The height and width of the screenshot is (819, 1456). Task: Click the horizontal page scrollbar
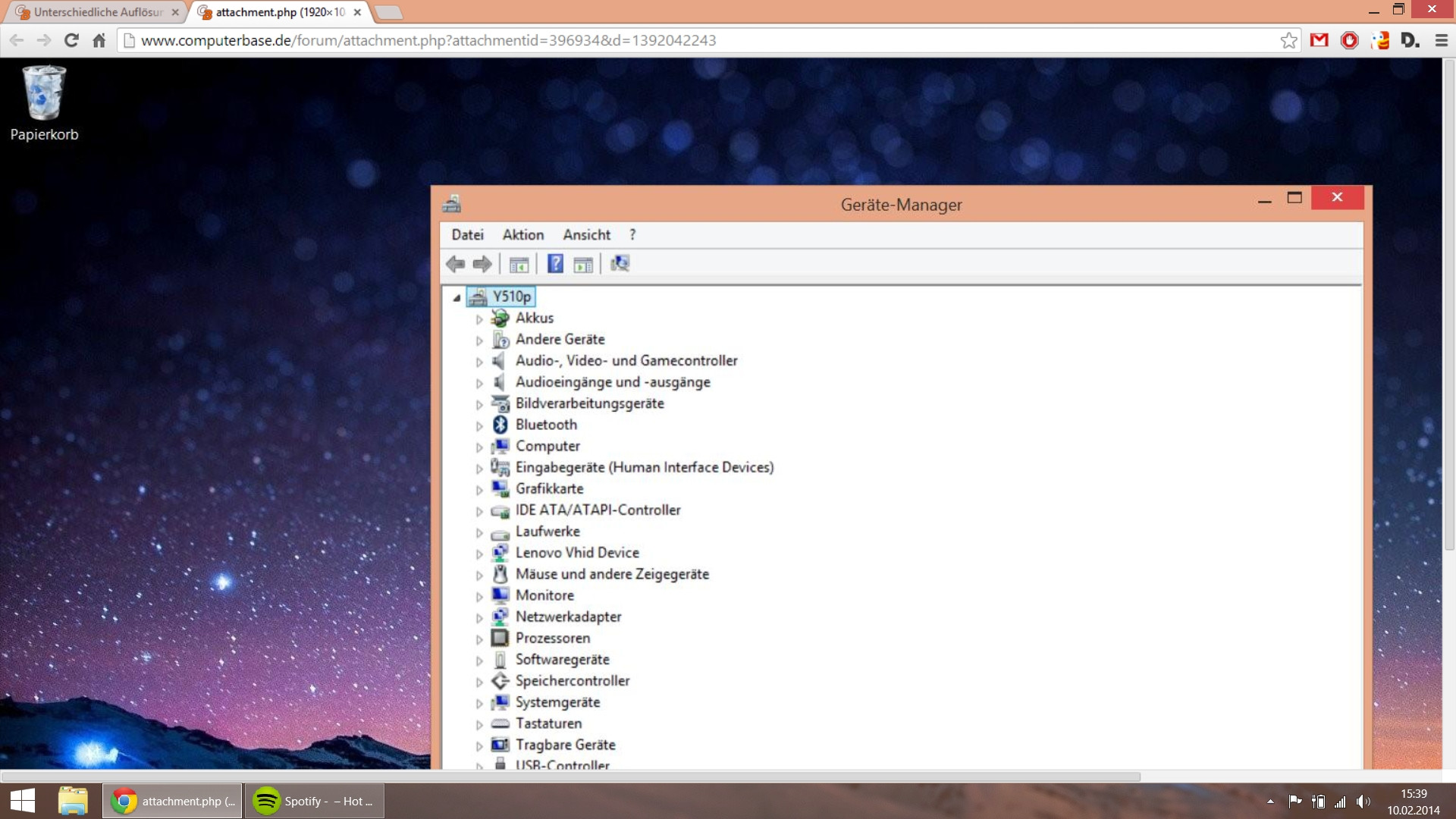point(570,777)
